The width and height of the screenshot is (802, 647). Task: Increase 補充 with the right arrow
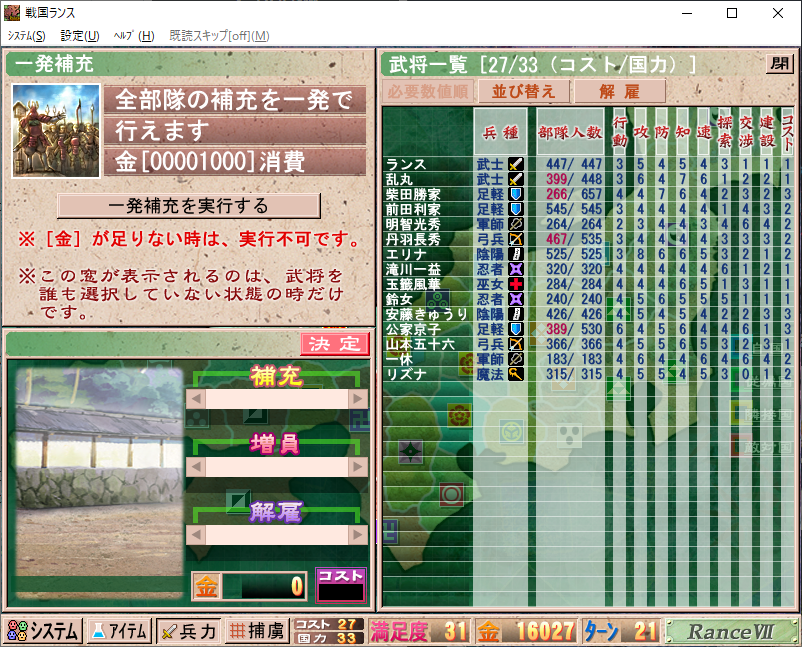click(x=358, y=399)
